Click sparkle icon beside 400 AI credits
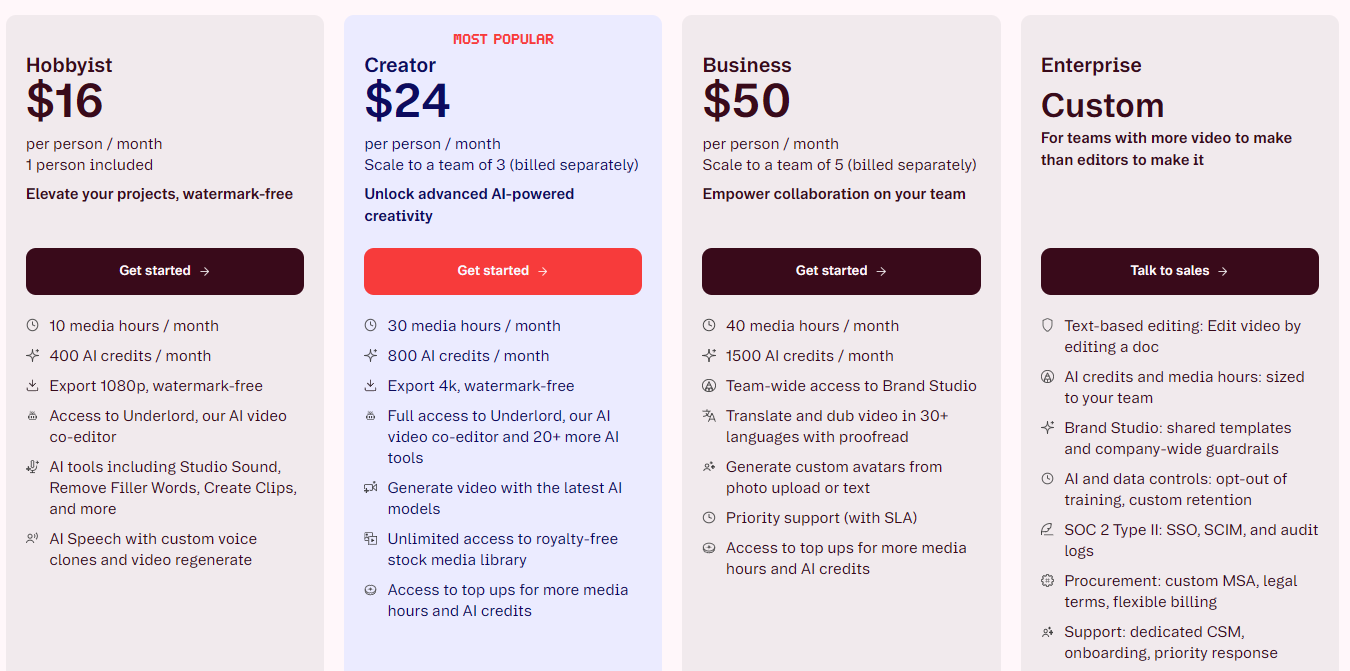The width and height of the screenshot is (1350, 671). pos(32,355)
